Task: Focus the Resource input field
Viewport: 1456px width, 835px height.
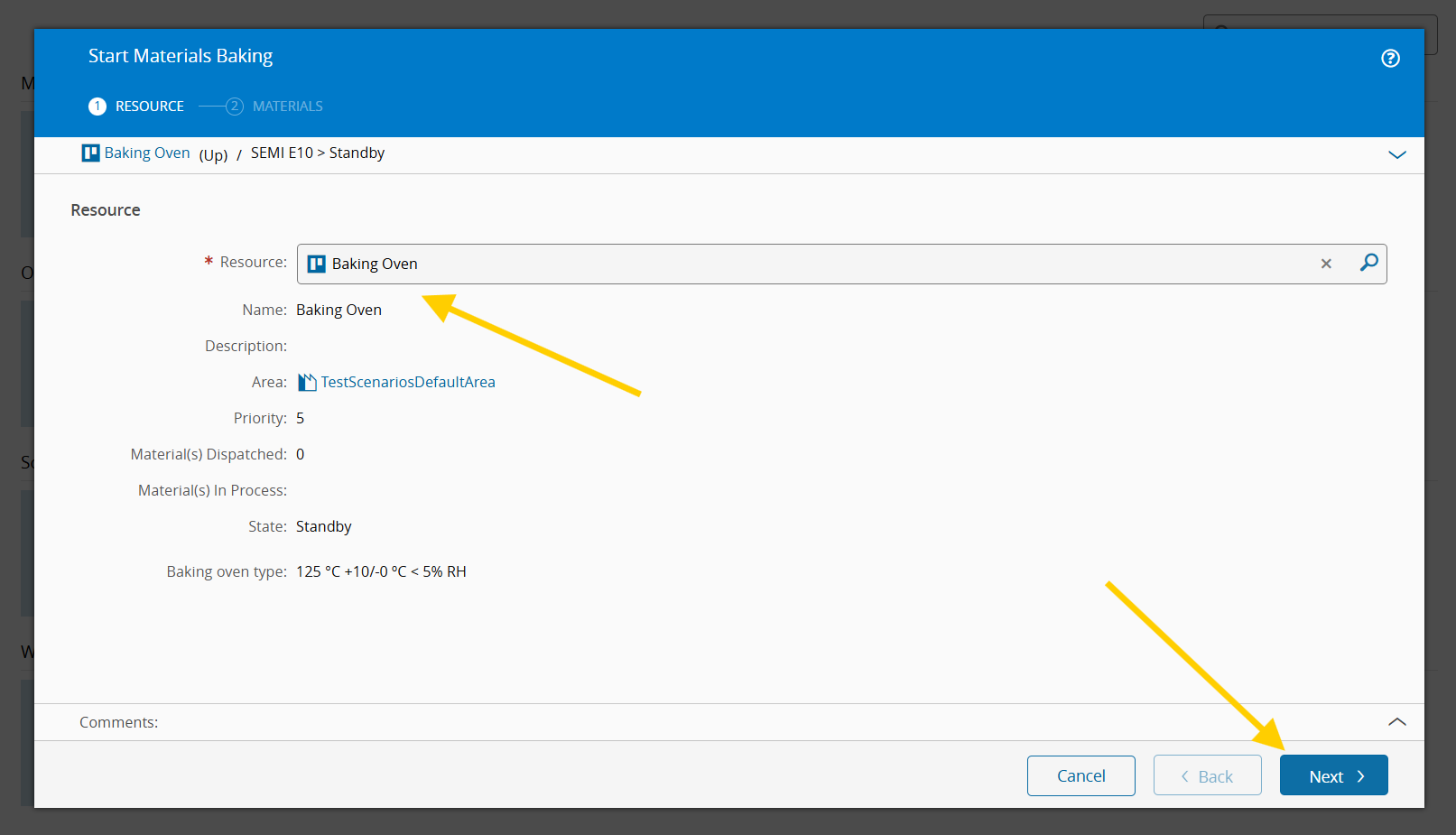Action: pyautogui.click(x=812, y=264)
